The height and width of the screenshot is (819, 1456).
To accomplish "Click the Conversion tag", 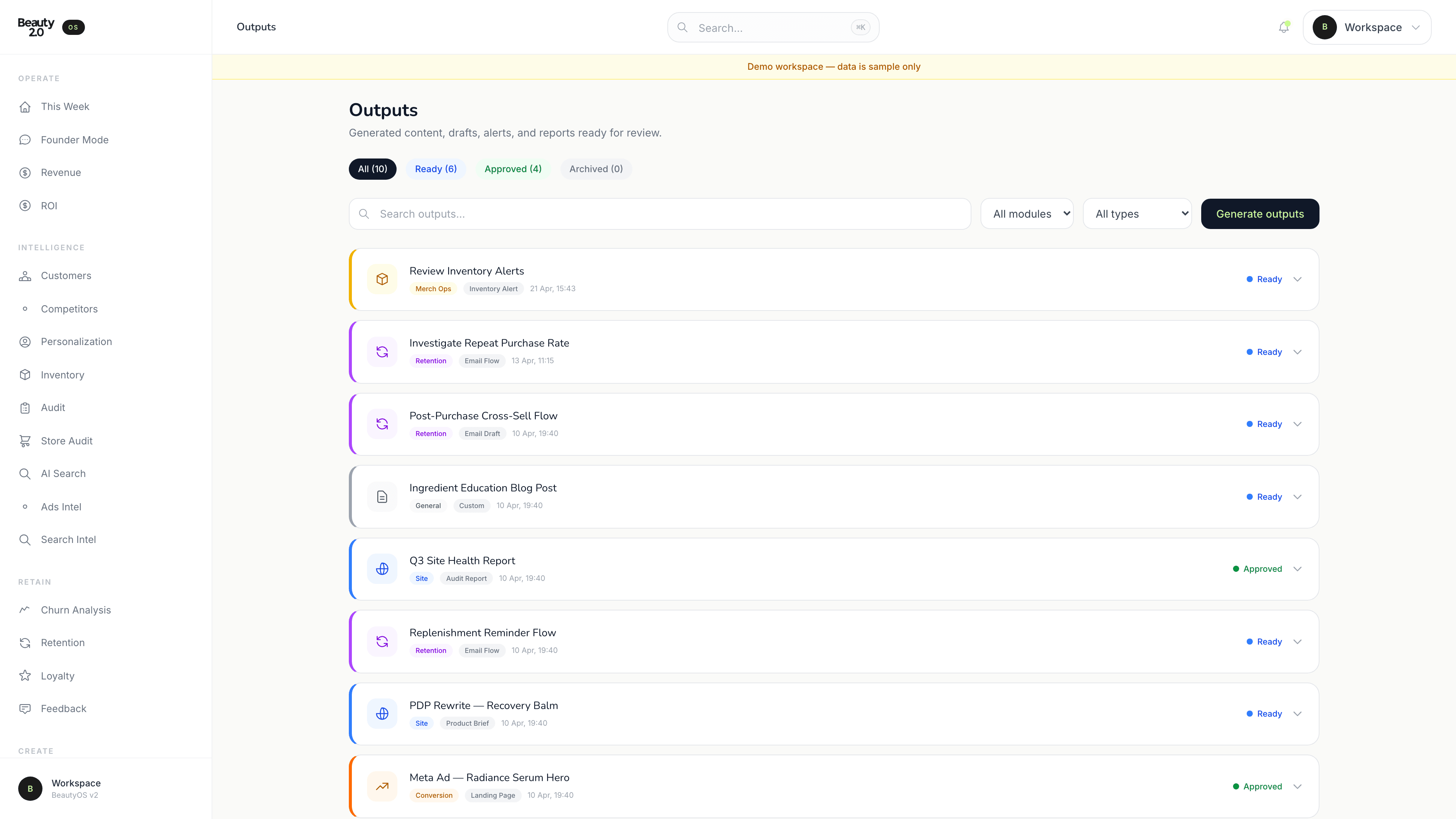I will (433, 795).
